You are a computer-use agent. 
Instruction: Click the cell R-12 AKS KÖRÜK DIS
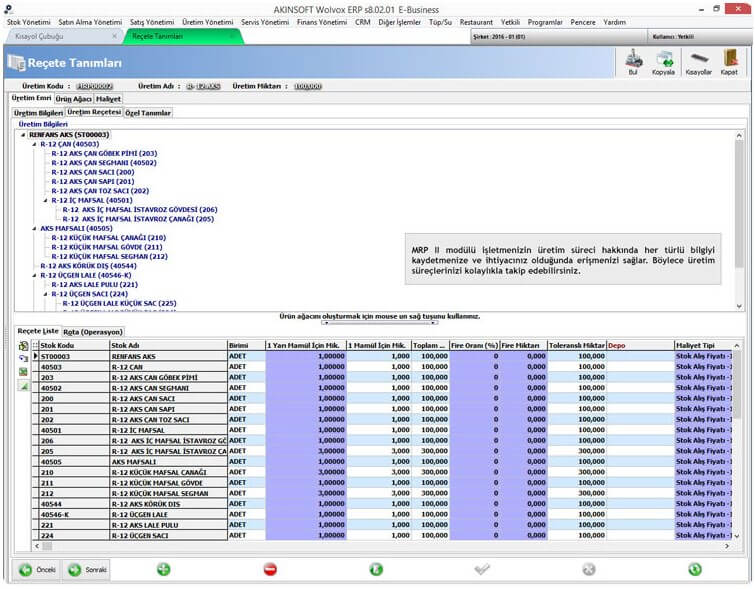(168, 504)
